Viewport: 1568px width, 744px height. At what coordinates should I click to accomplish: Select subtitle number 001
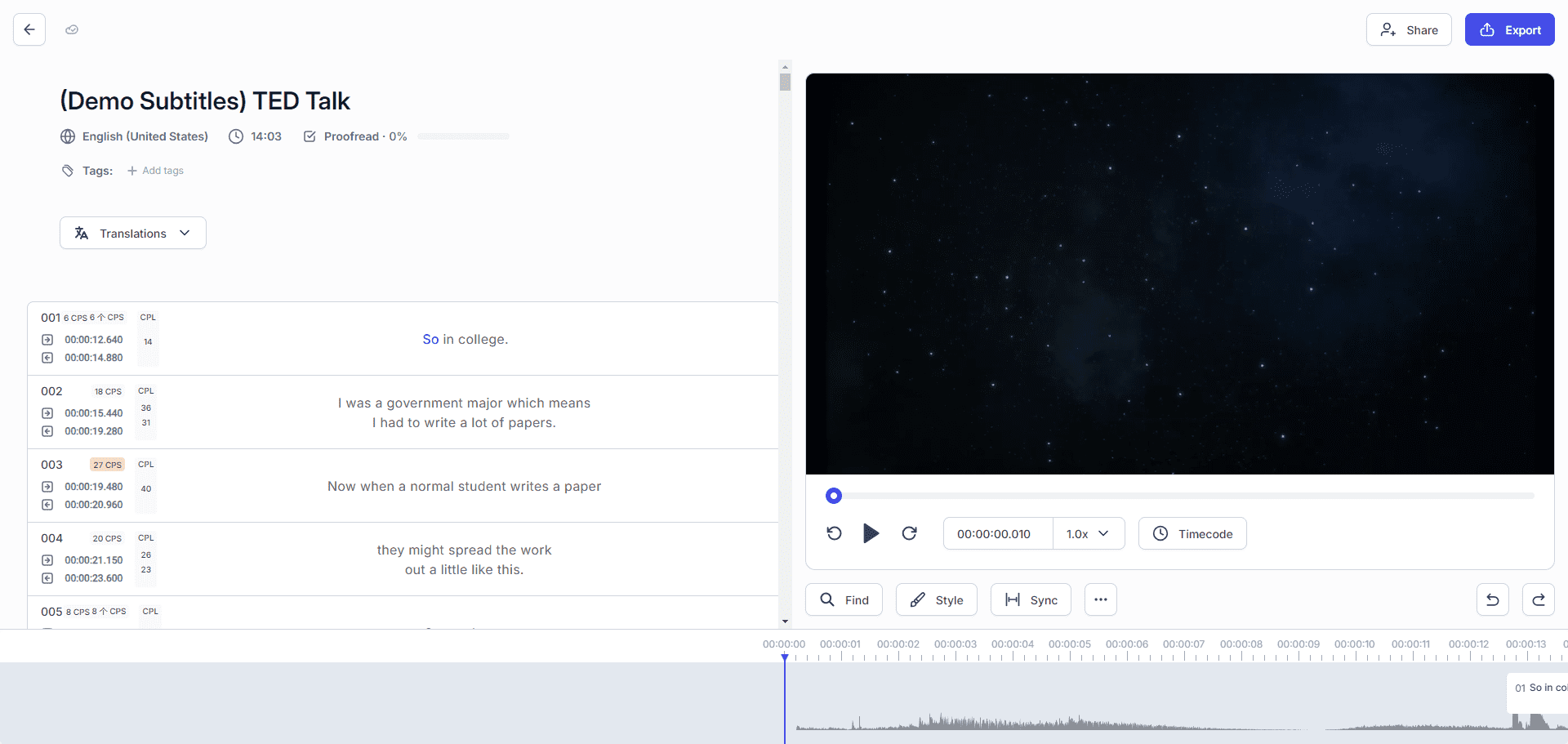[51, 318]
